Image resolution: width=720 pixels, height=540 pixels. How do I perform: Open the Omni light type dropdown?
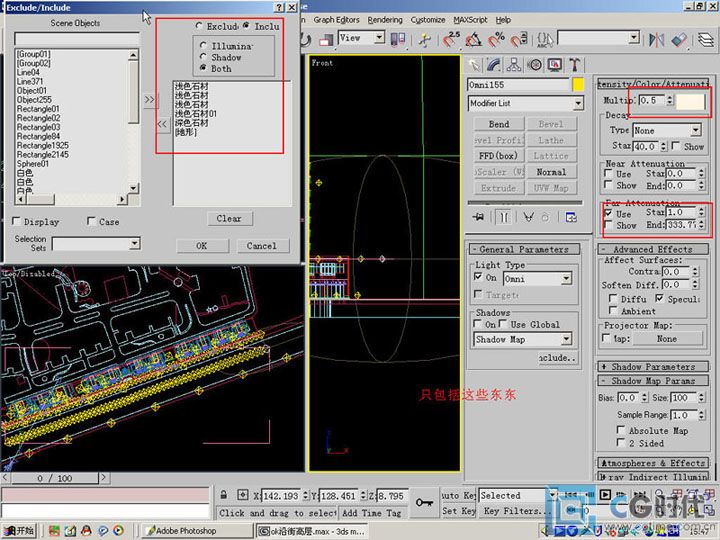coord(566,279)
